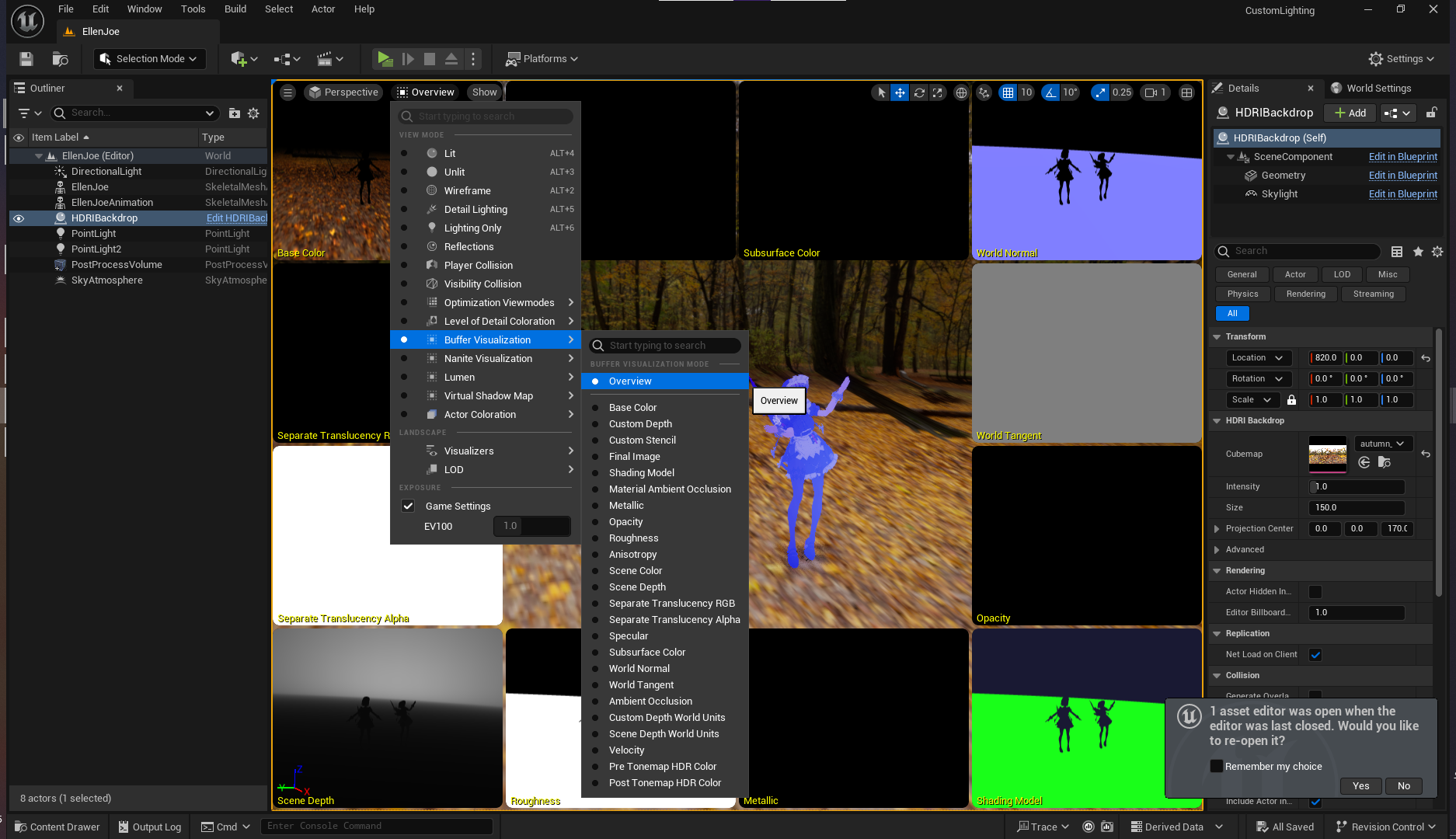Viewport: 1456px width, 839px height.
Task: Open Content Browser icon in toolbar
Action: coord(60,59)
